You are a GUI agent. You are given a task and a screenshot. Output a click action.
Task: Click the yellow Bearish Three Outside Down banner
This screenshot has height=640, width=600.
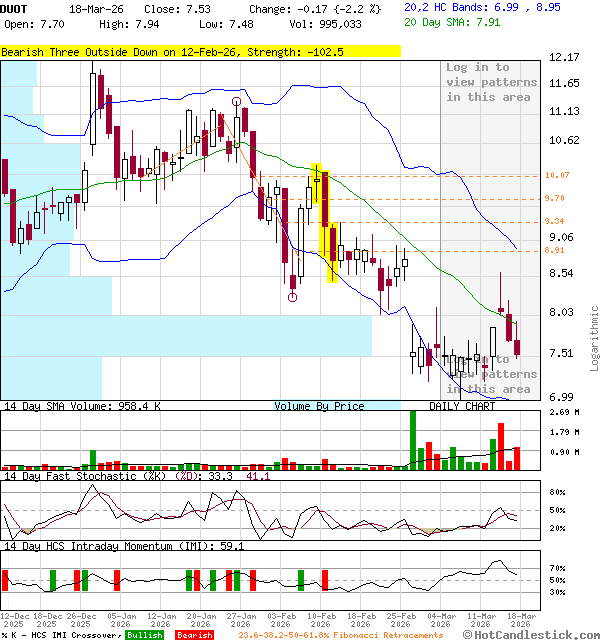[200, 51]
